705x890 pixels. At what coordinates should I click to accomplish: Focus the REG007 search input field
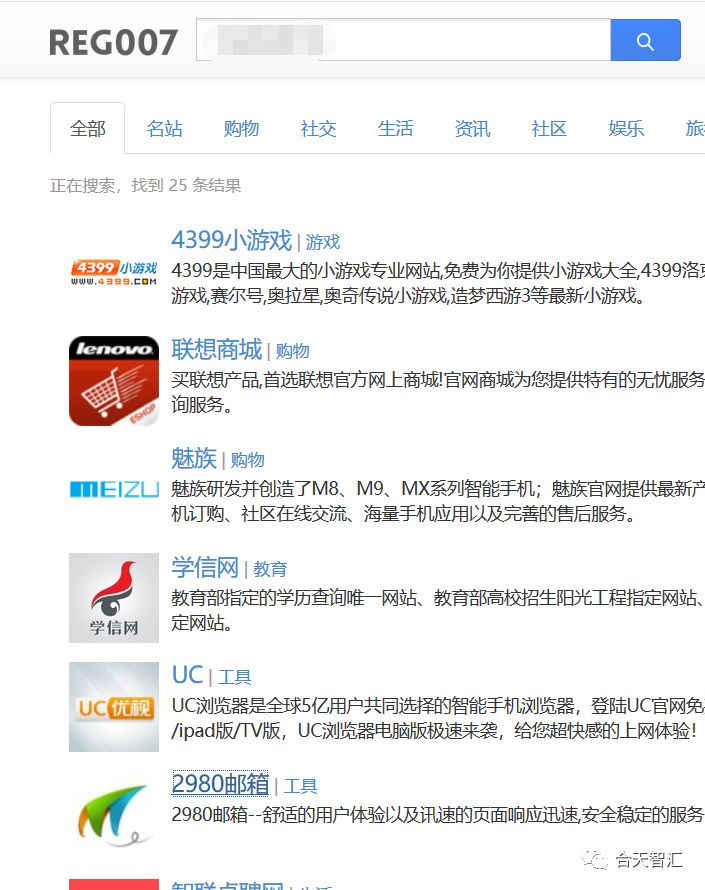tap(404, 40)
